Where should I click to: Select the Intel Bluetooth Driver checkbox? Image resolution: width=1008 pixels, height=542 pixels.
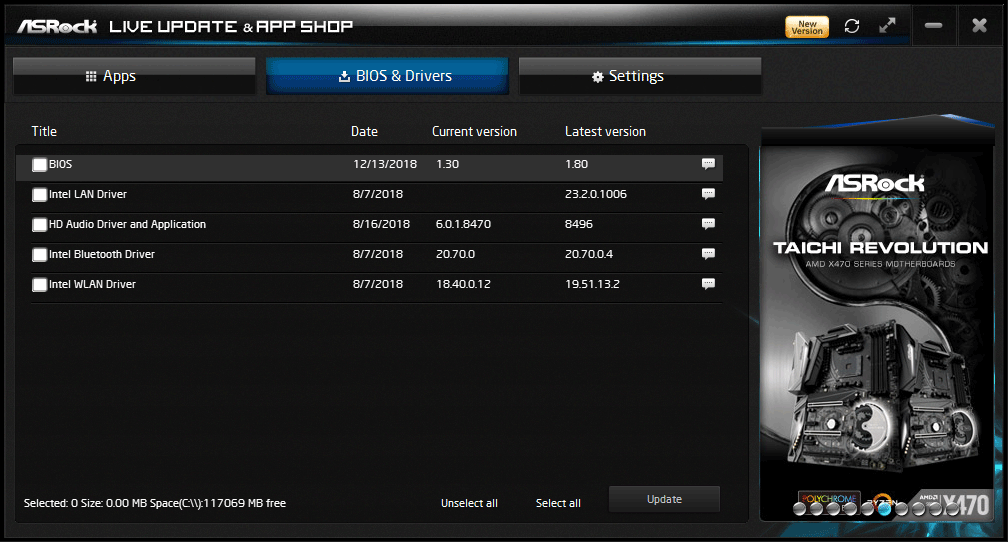point(40,255)
